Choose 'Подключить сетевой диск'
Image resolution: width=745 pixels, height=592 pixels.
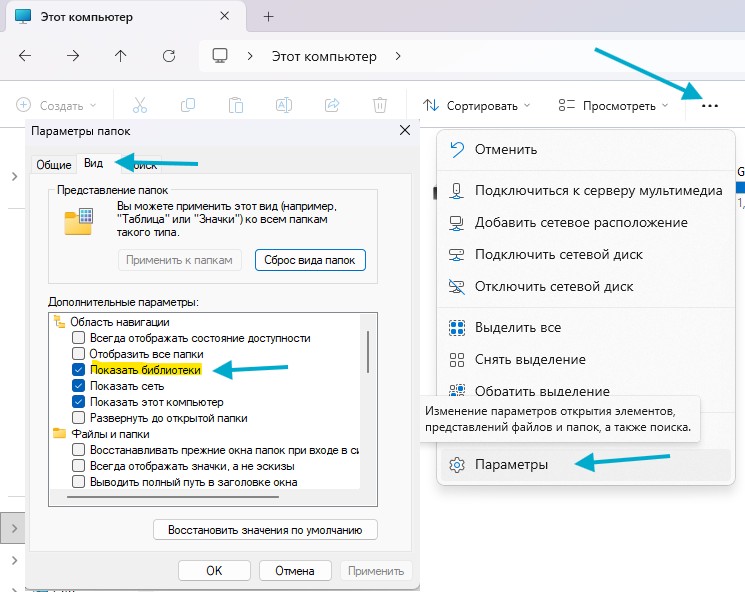pyautogui.click(x=585, y=255)
